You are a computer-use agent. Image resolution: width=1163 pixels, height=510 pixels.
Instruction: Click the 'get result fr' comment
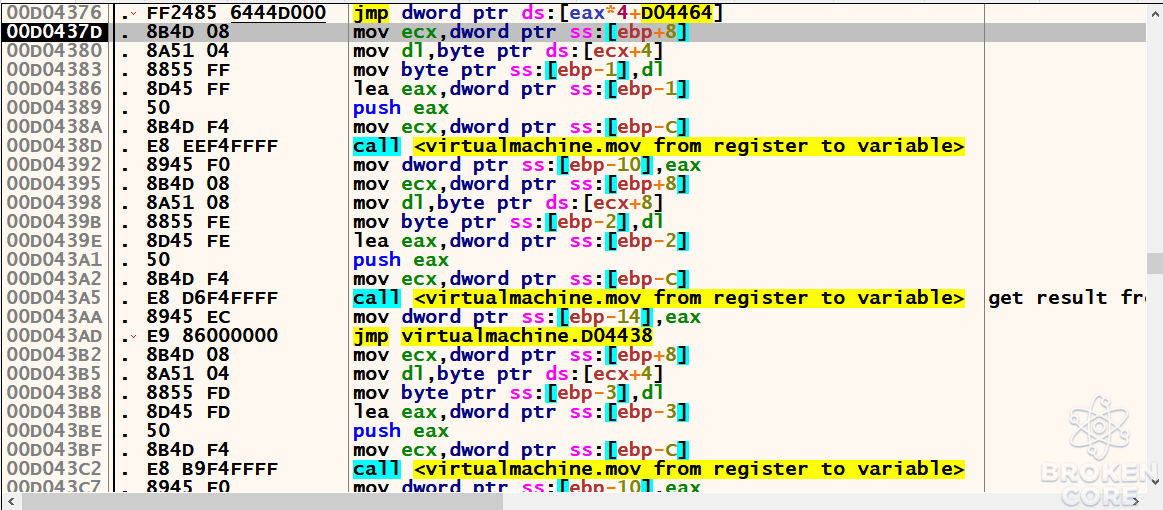coord(1068,298)
